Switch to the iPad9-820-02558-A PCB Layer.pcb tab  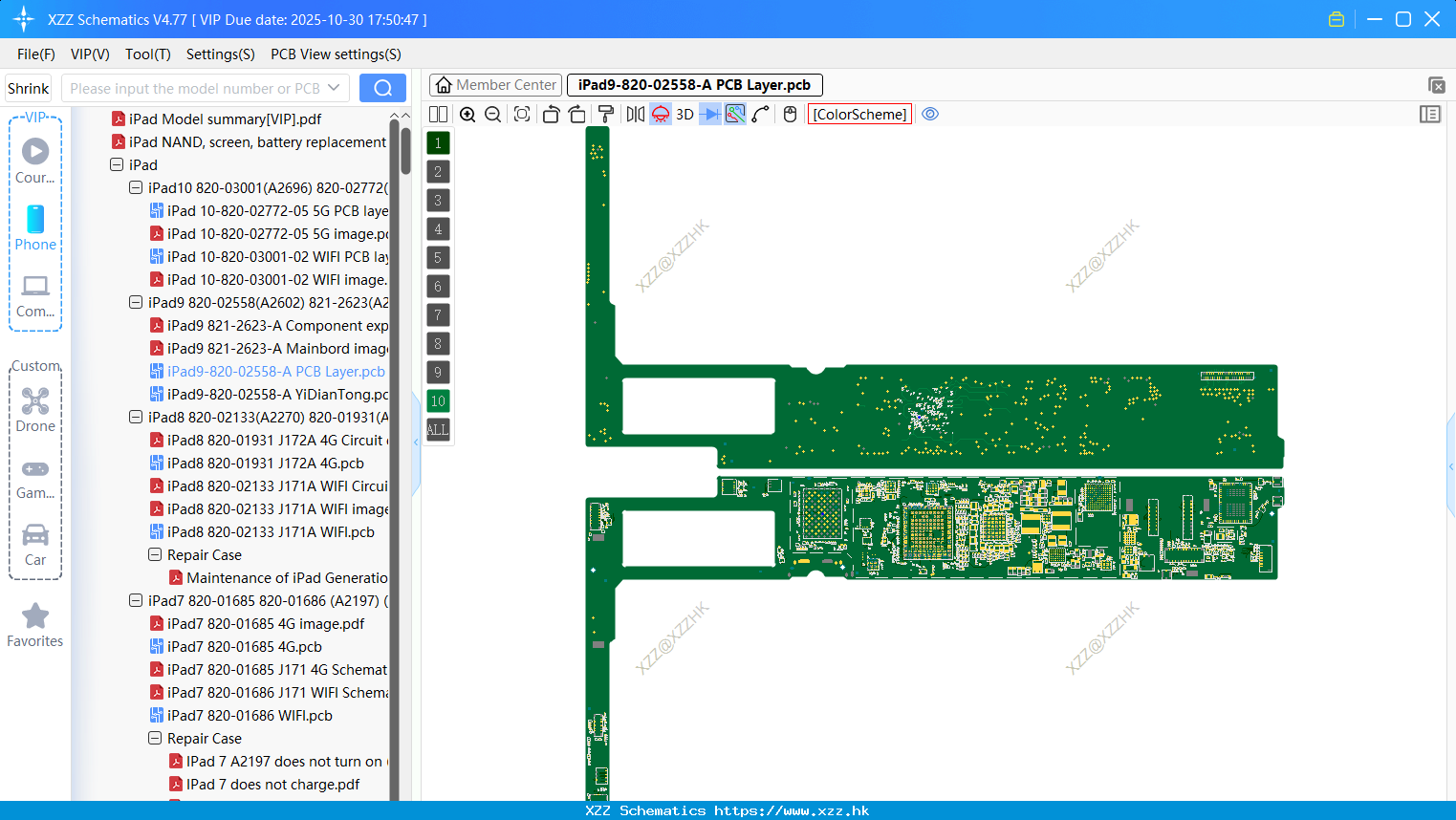(694, 85)
